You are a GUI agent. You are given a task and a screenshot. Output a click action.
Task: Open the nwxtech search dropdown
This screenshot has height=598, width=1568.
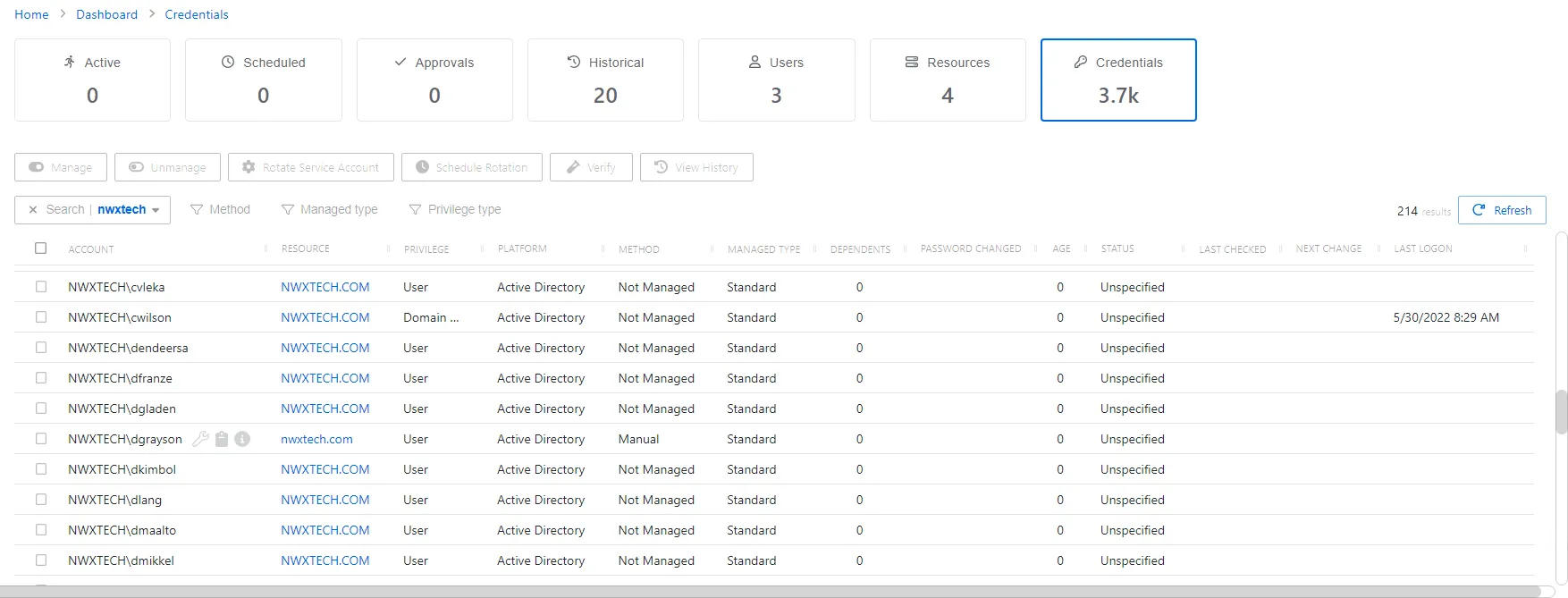coord(156,210)
